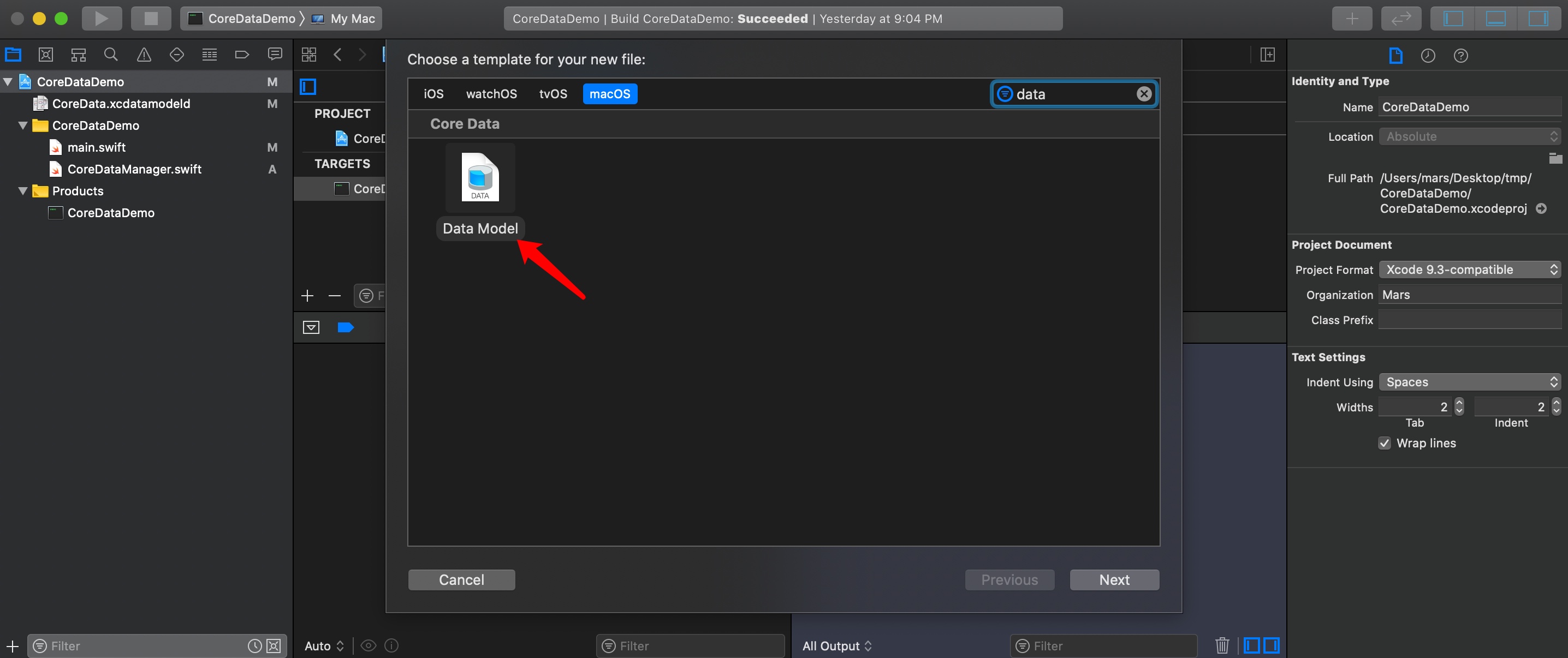The image size is (1568, 658).
Task: Select CoreData.xcdatamodeld in navigator
Action: pos(121,103)
